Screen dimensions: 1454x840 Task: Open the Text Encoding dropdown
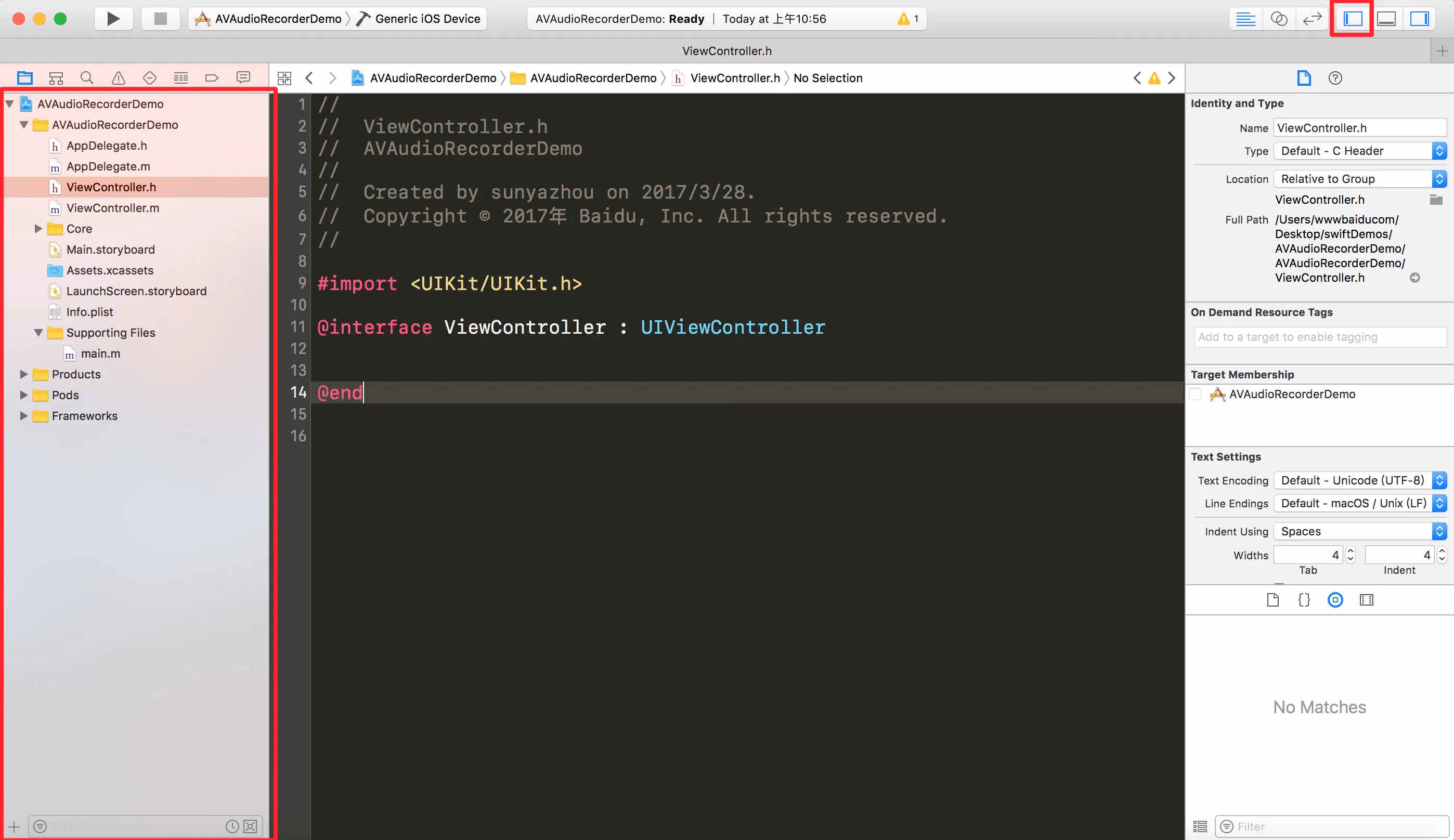point(1359,480)
